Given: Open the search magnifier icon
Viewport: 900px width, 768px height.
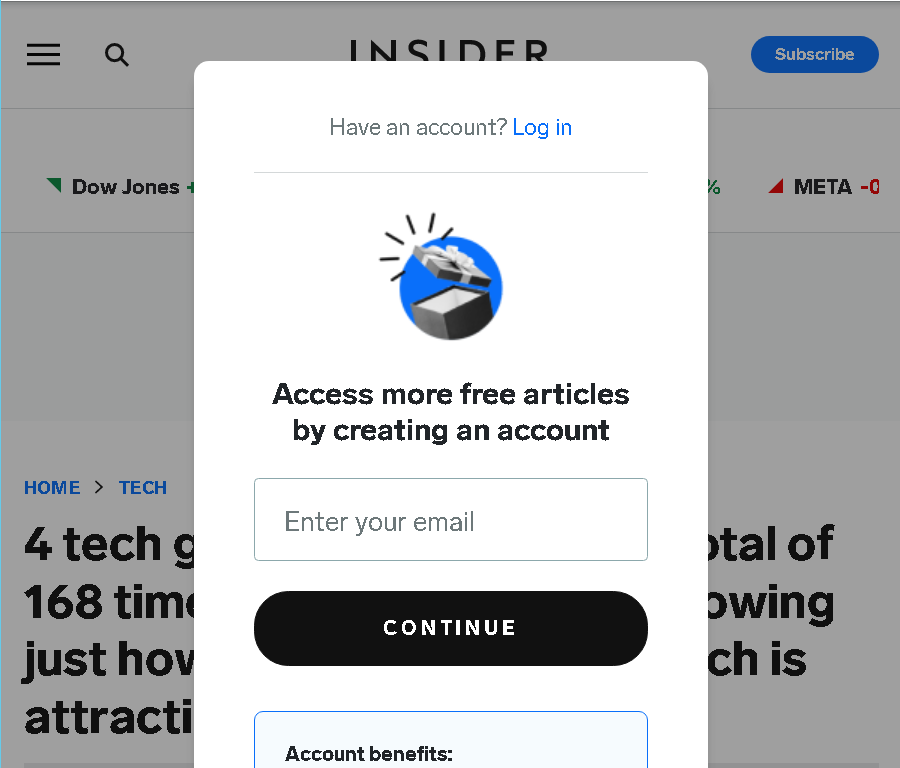Looking at the screenshot, I should tap(117, 55).
